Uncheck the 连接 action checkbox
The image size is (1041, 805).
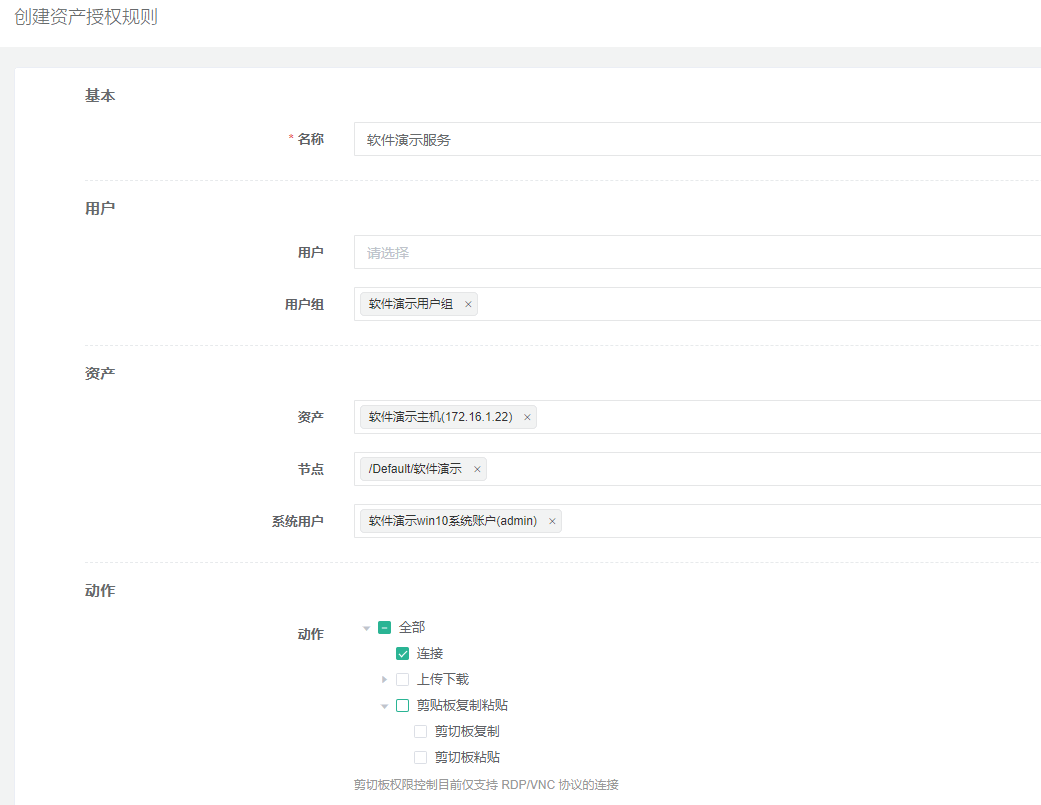(402, 654)
